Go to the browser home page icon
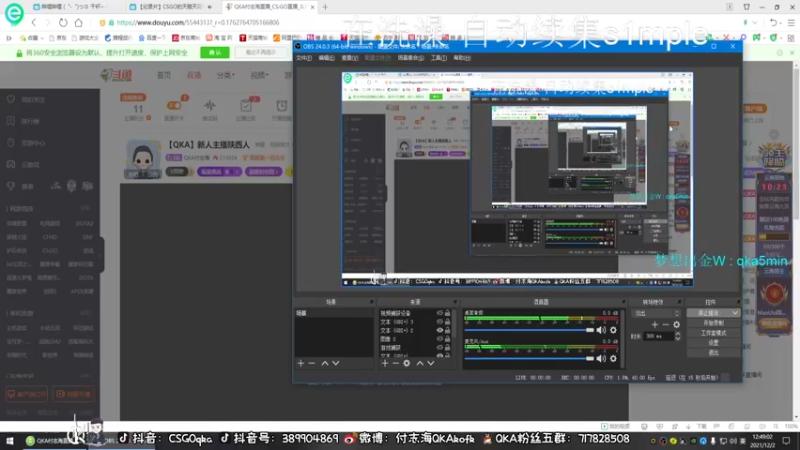800x450 pixels. pos(79,22)
